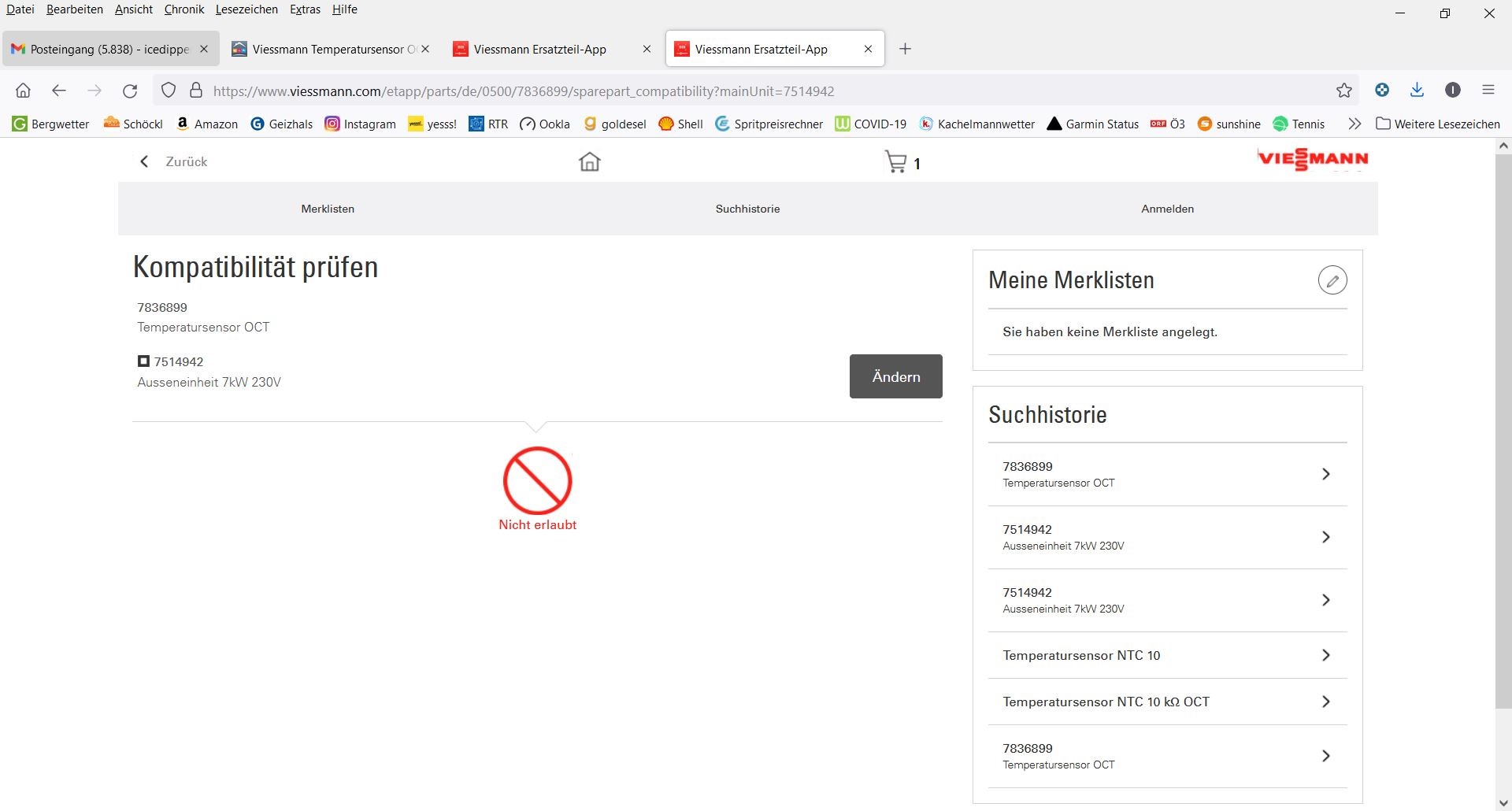Screen dimensions: 1512x811
Task: Click the page vertical scrollbar
Action: (x=1503, y=433)
